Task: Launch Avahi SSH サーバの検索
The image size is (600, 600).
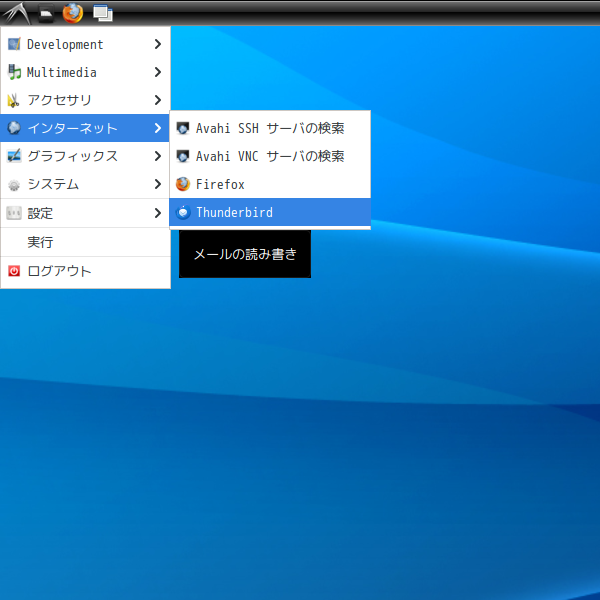Action: (x=270, y=128)
